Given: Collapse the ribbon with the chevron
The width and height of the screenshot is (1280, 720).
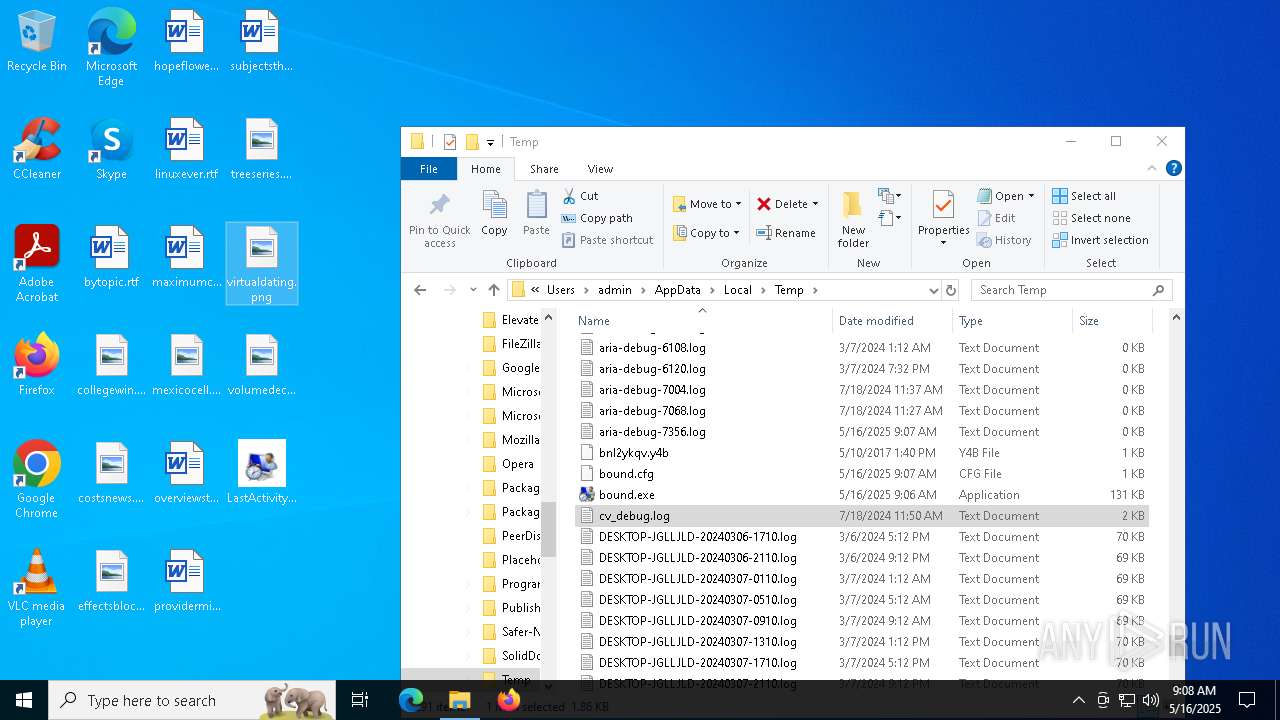Looking at the screenshot, I should [1152, 168].
